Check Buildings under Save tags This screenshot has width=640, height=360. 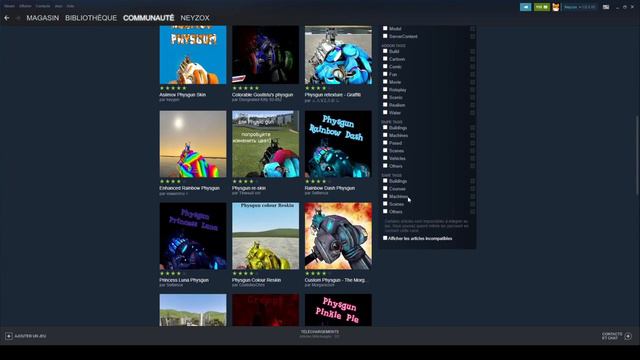coord(385,180)
